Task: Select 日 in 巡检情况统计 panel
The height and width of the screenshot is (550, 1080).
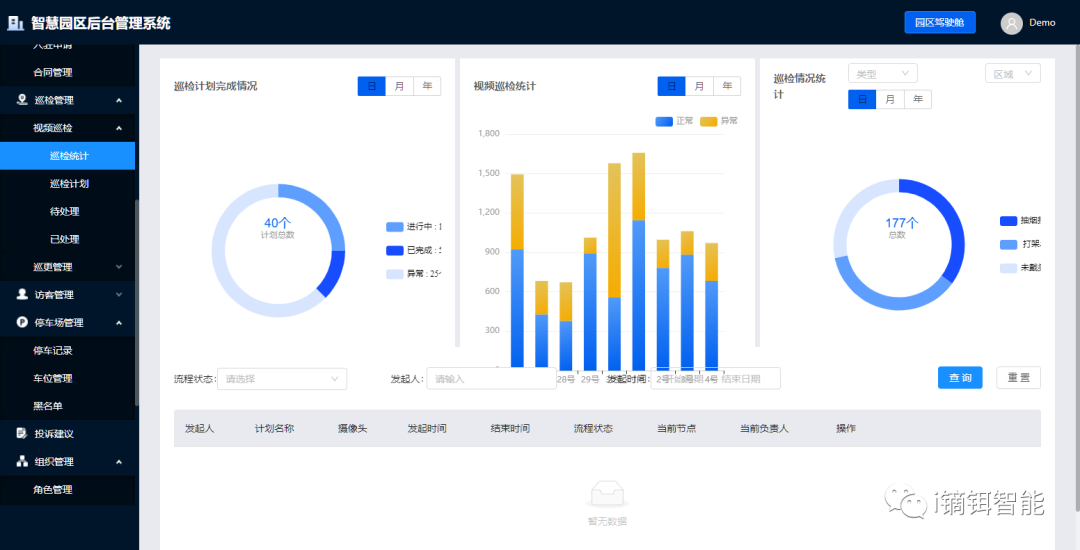Action: tap(862, 99)
